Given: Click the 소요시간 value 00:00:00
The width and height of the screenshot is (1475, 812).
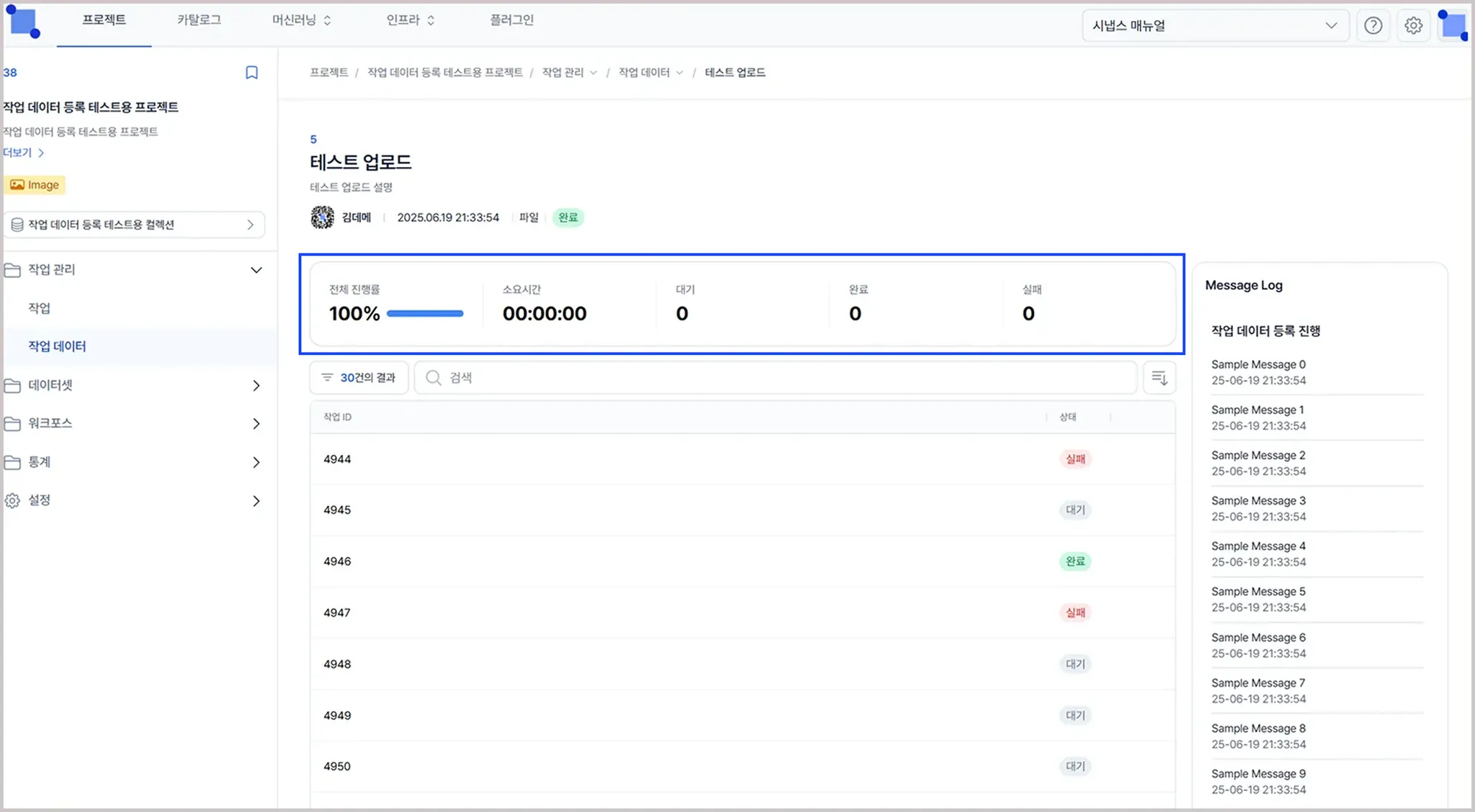Looking at the screenshot, I should [544, 314].
